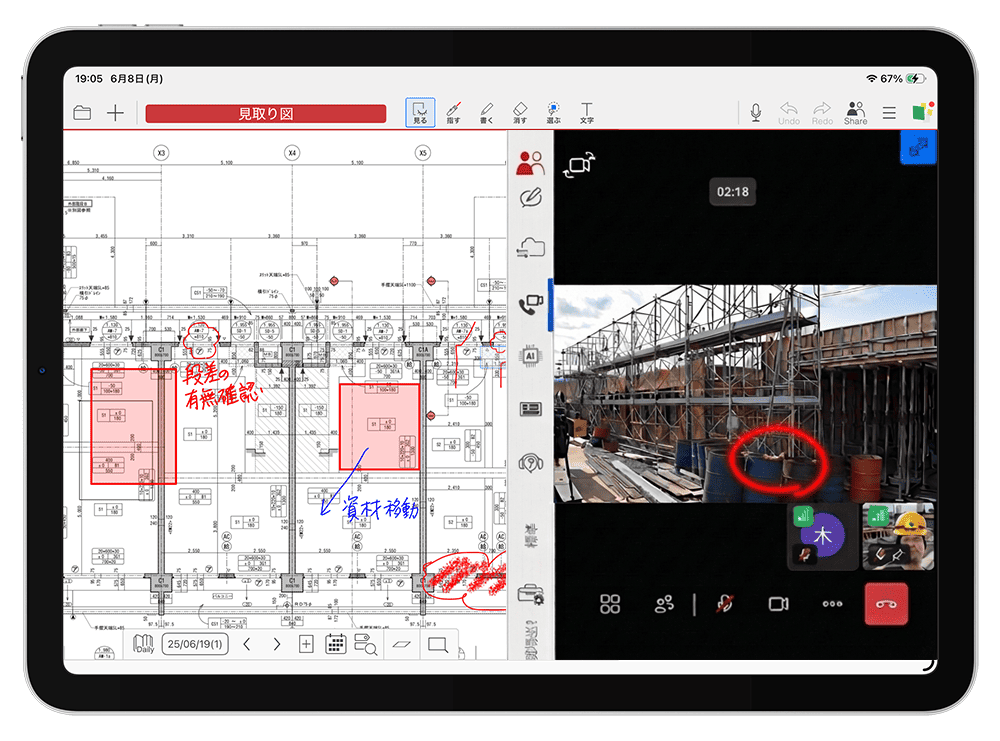Add a new page with page-plus icon
Image resolution: width=1000 pixels, height=741 pixels.
pos(306,644)
